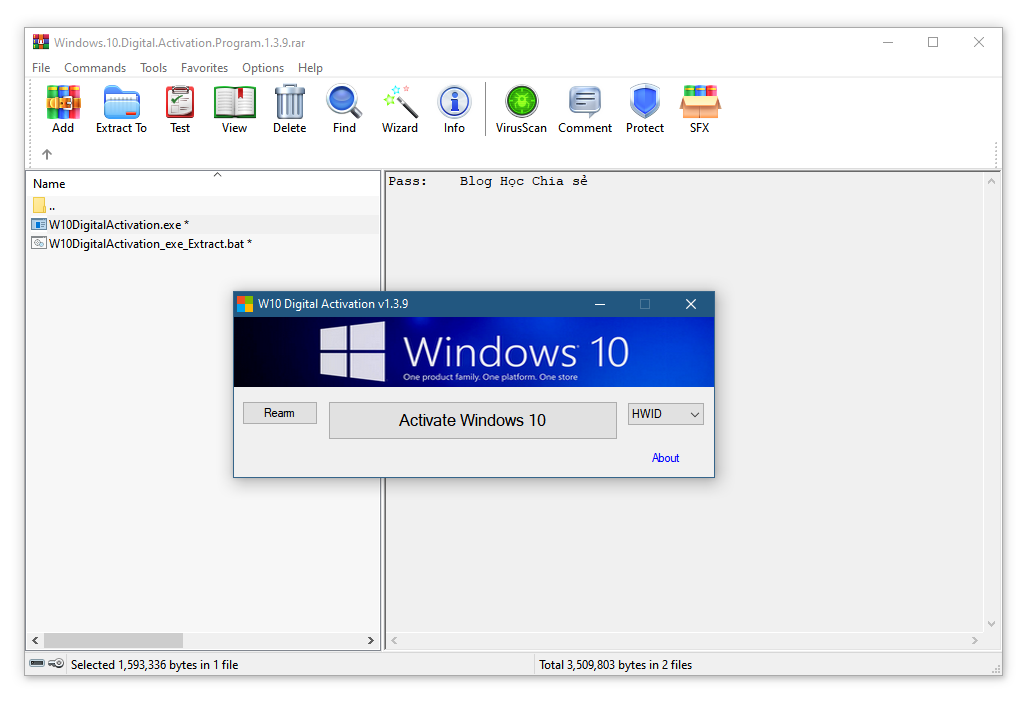The image size is (1023, 715).
Task: Click the Activate Windows 10 button
Action: [472, 420]
